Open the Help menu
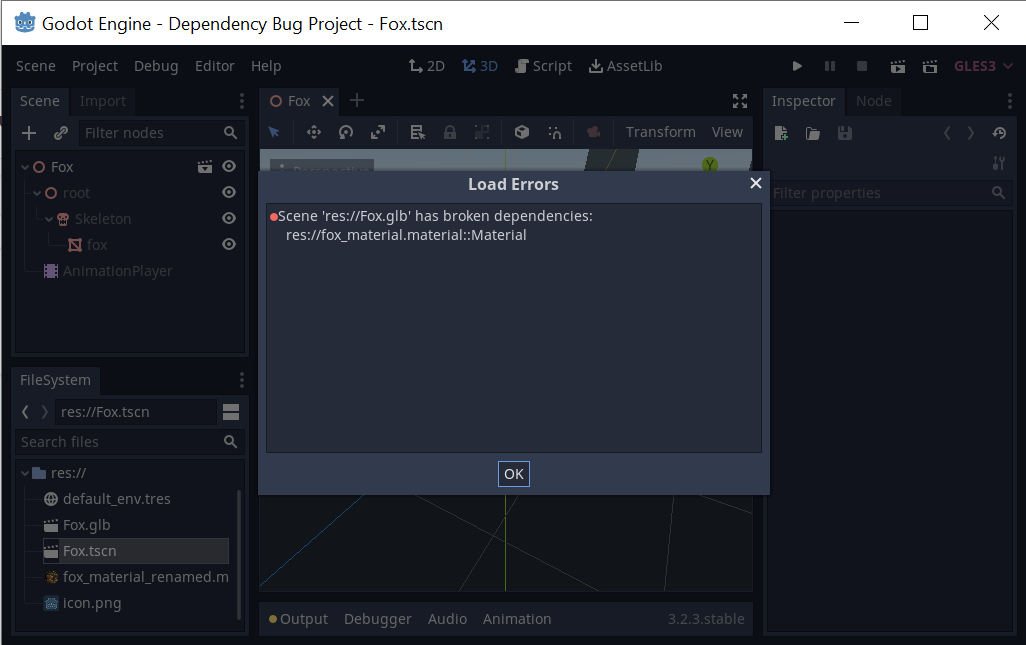The width and height of the screenshot is (1026, 645). click(x=266, y=66)
